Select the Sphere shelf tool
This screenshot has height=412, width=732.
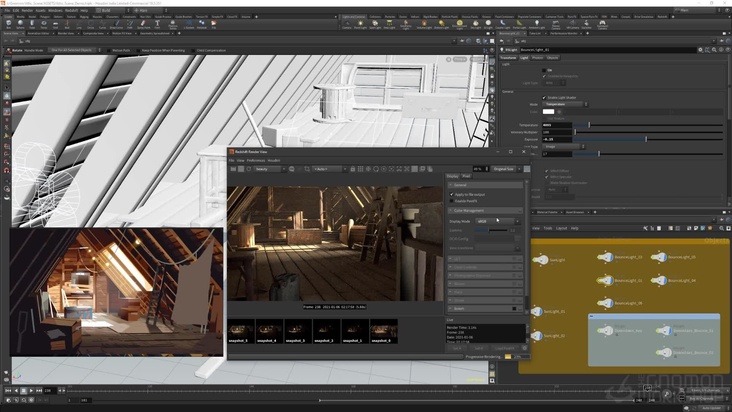tap(20, 24)
